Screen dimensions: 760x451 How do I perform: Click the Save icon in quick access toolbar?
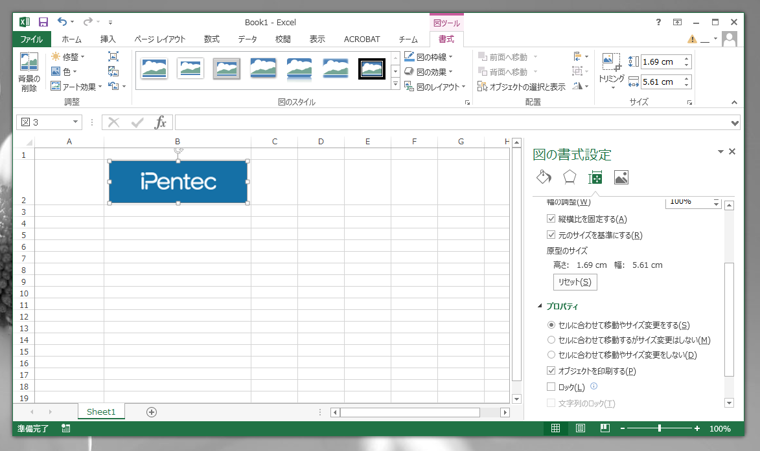pos(43,22)
